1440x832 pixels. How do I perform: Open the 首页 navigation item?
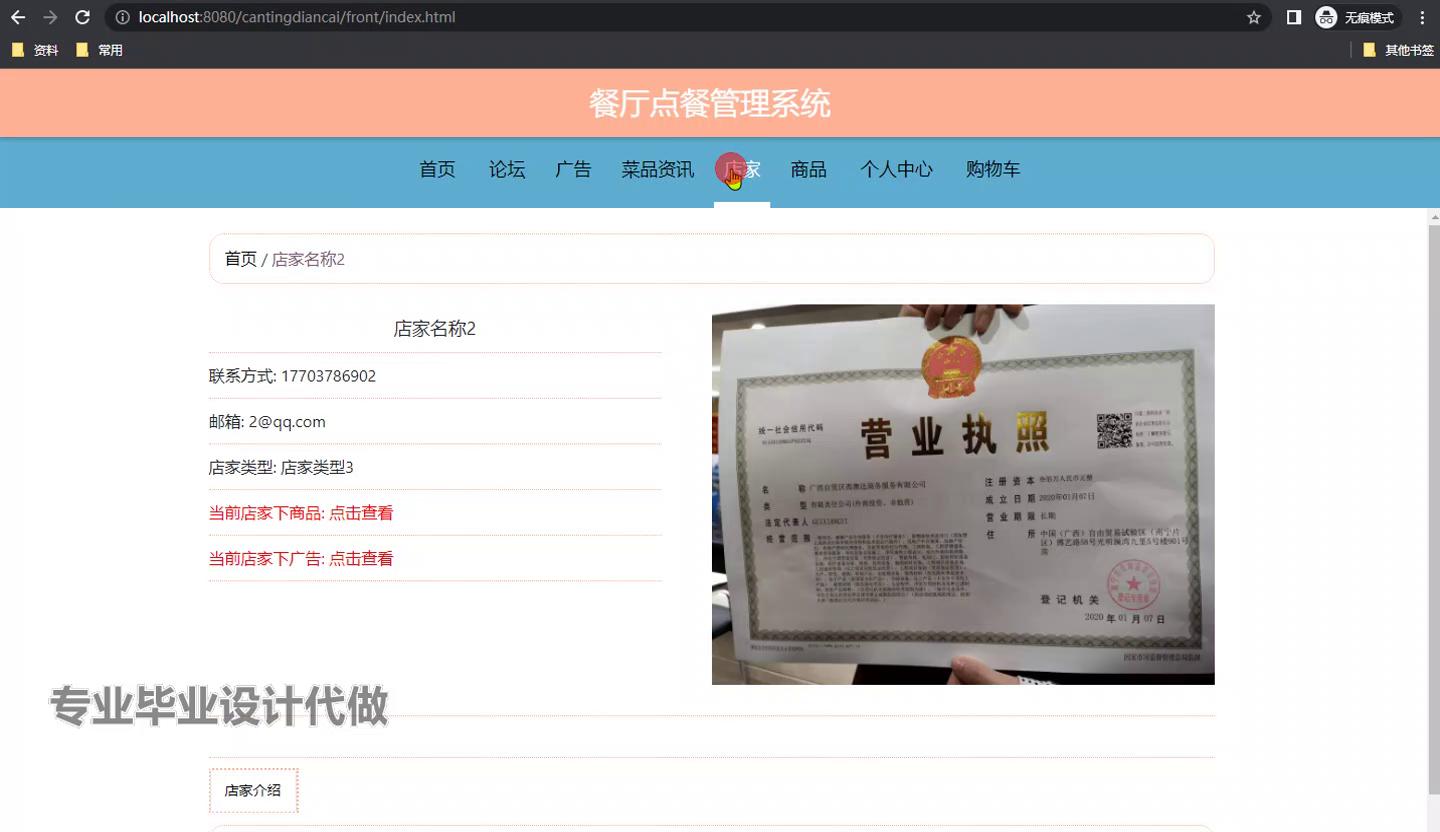[437, 169]
